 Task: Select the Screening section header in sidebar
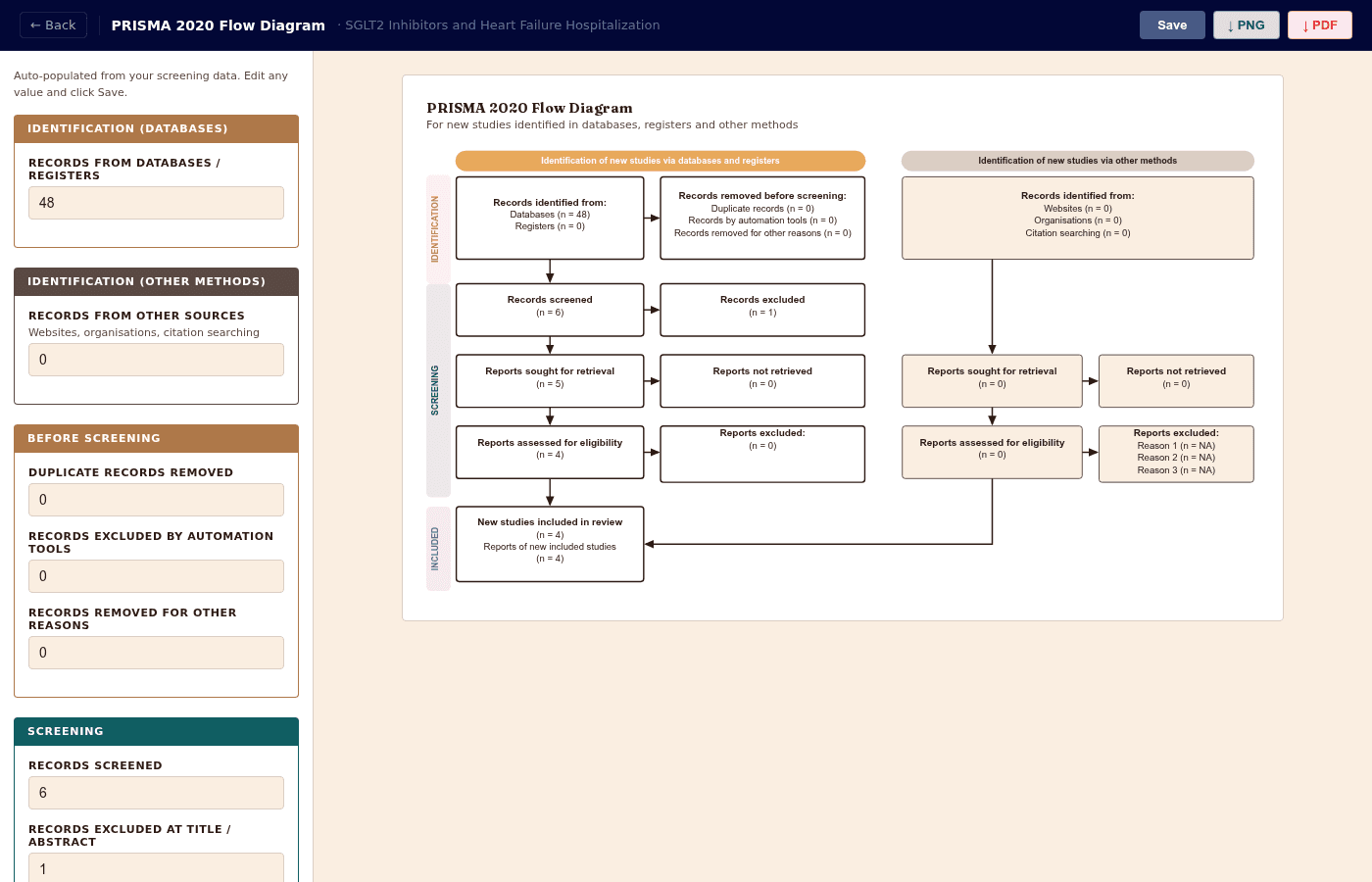click(156, 732)
